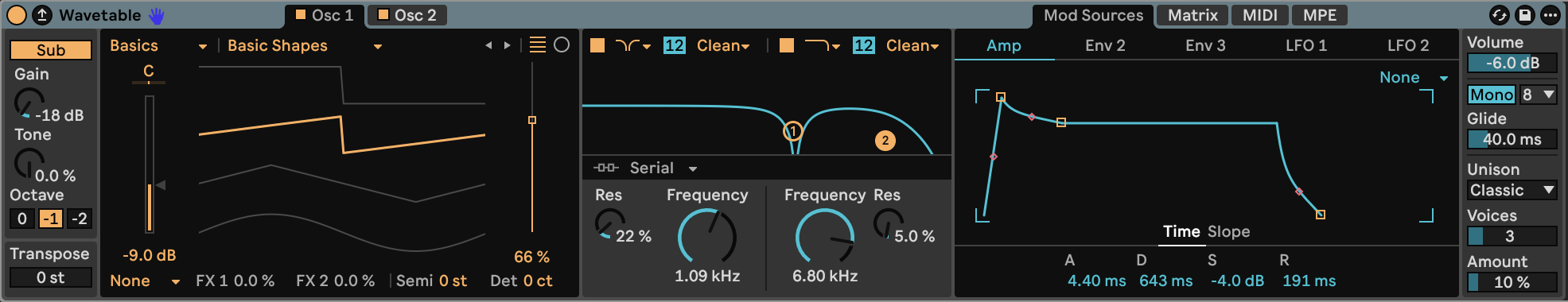Click the save preset disk icon
This screenshot has height=302, width=1568.
point(1524,15)
